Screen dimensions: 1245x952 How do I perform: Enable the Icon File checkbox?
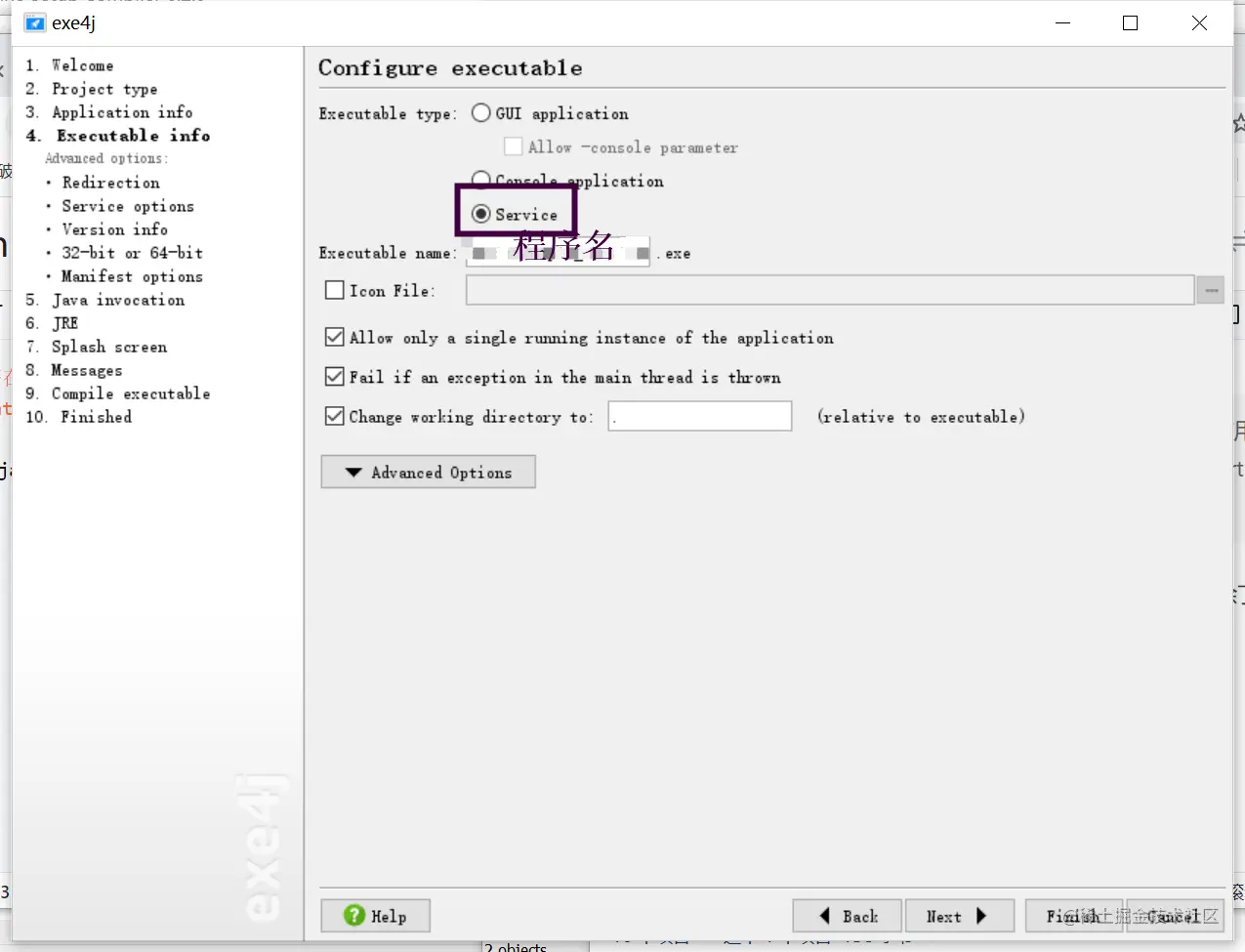pyautogui.click(x=334, y=290)
